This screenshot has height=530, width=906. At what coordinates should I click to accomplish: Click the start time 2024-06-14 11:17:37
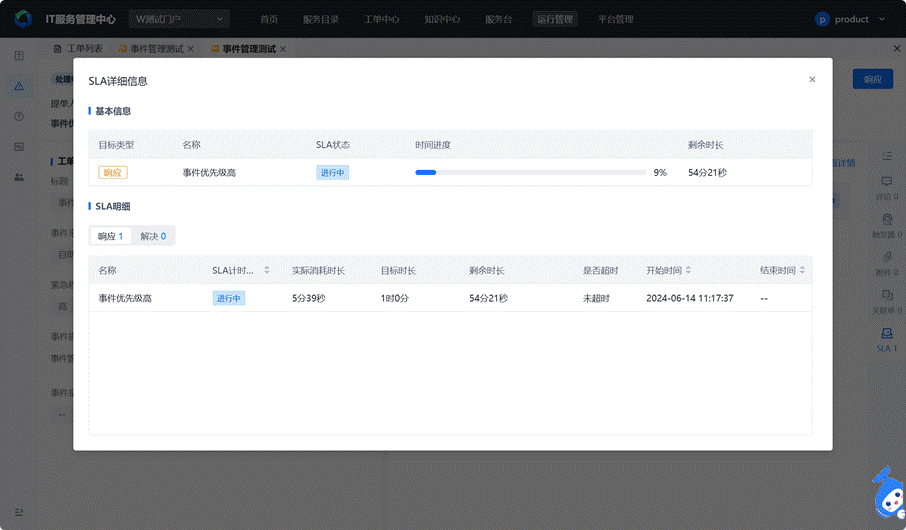689,298
